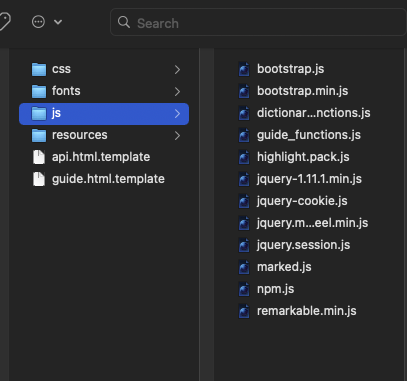The image size is (407, 381).
Task: Click the tag icon in toolbar
Action: tap(5, 21)
